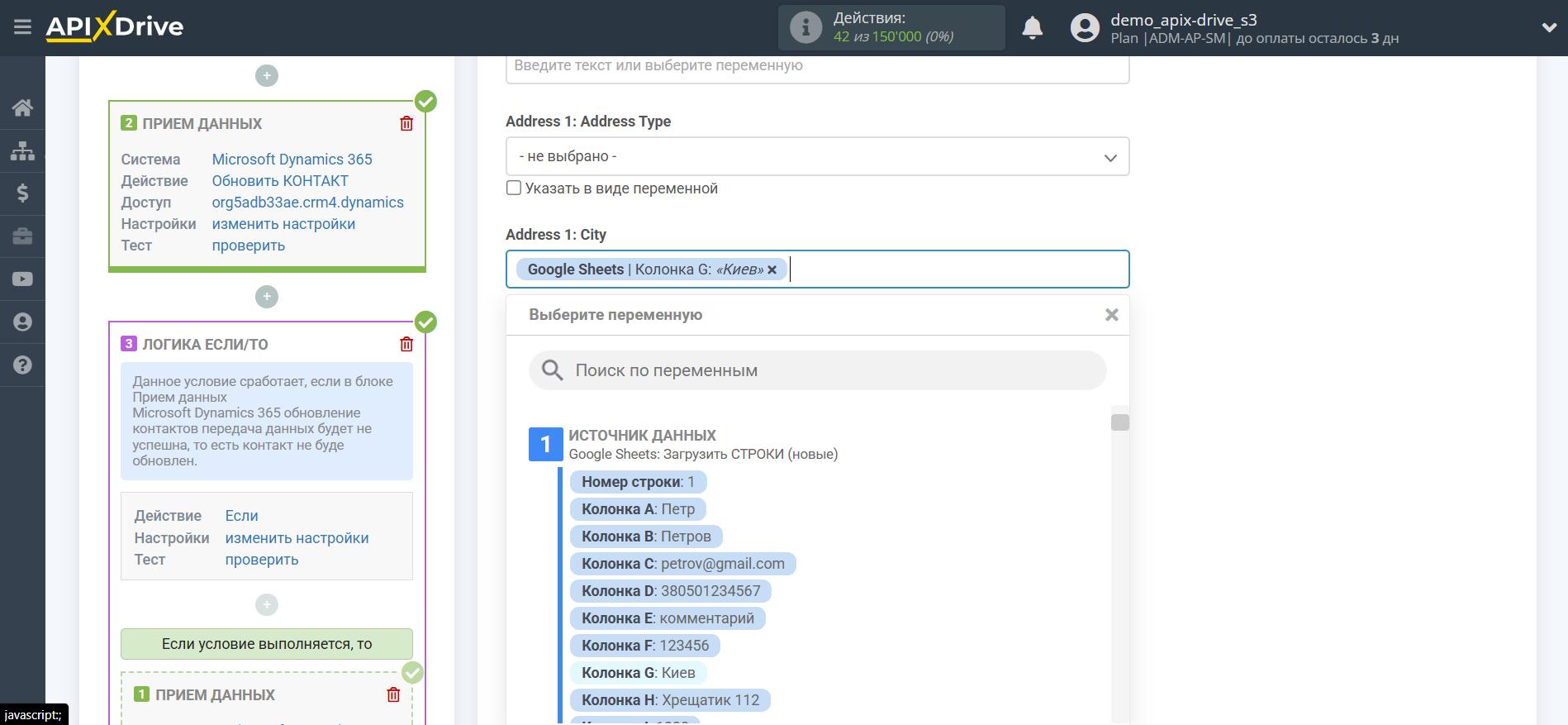
Task: Click the user avatar icon
Action: [x=1085, y=28]
